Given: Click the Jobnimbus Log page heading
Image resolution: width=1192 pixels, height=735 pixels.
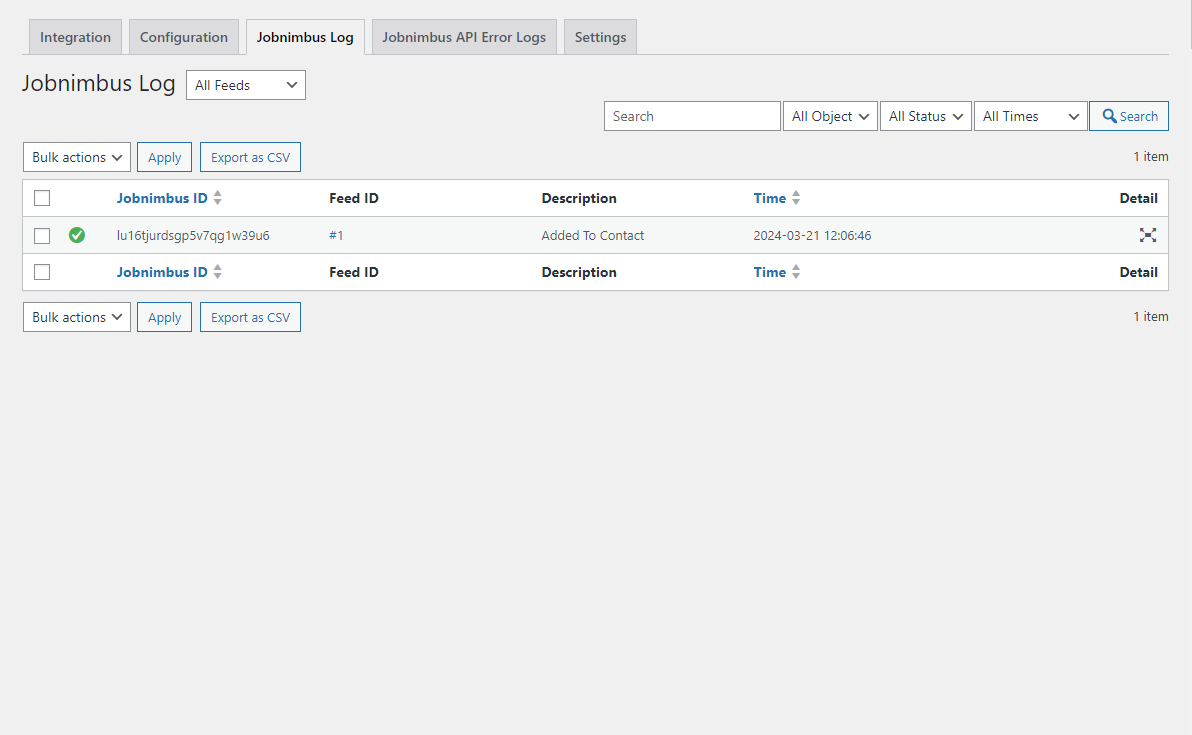Looking at the screenshot, I should (99, 83).
